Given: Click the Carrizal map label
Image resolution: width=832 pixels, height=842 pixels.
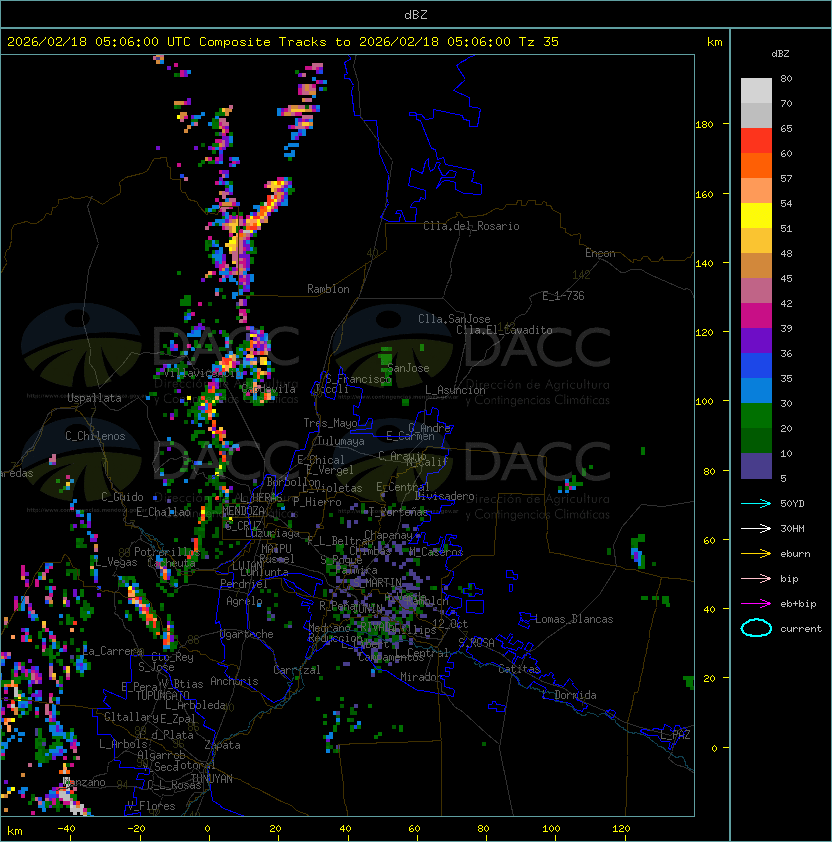Looking at the screenshot, I should 296,670.
